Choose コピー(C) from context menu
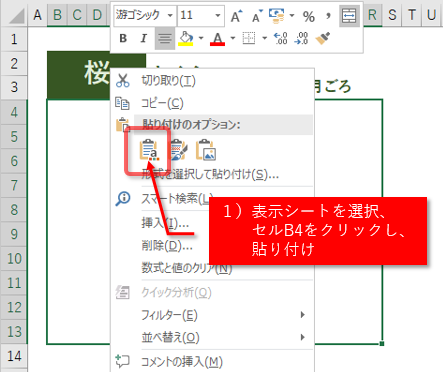Image resolution: width=443 pixels, height=372 pixels. tap(162, 103)
